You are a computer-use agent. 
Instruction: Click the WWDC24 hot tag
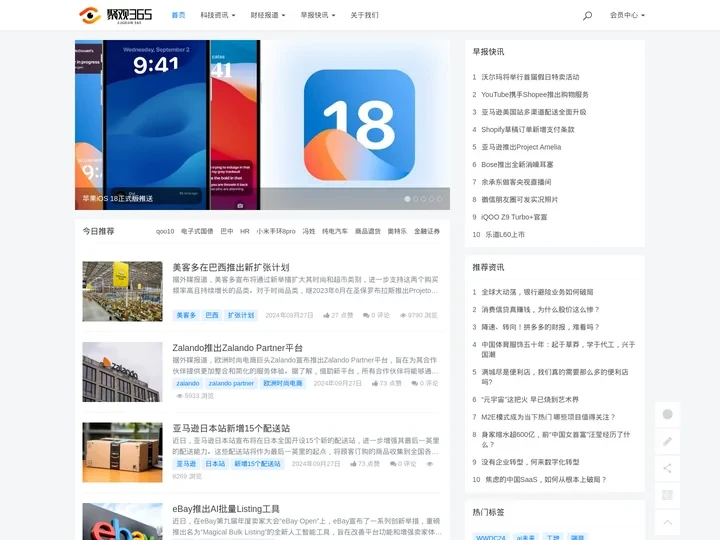click(491, 537)
